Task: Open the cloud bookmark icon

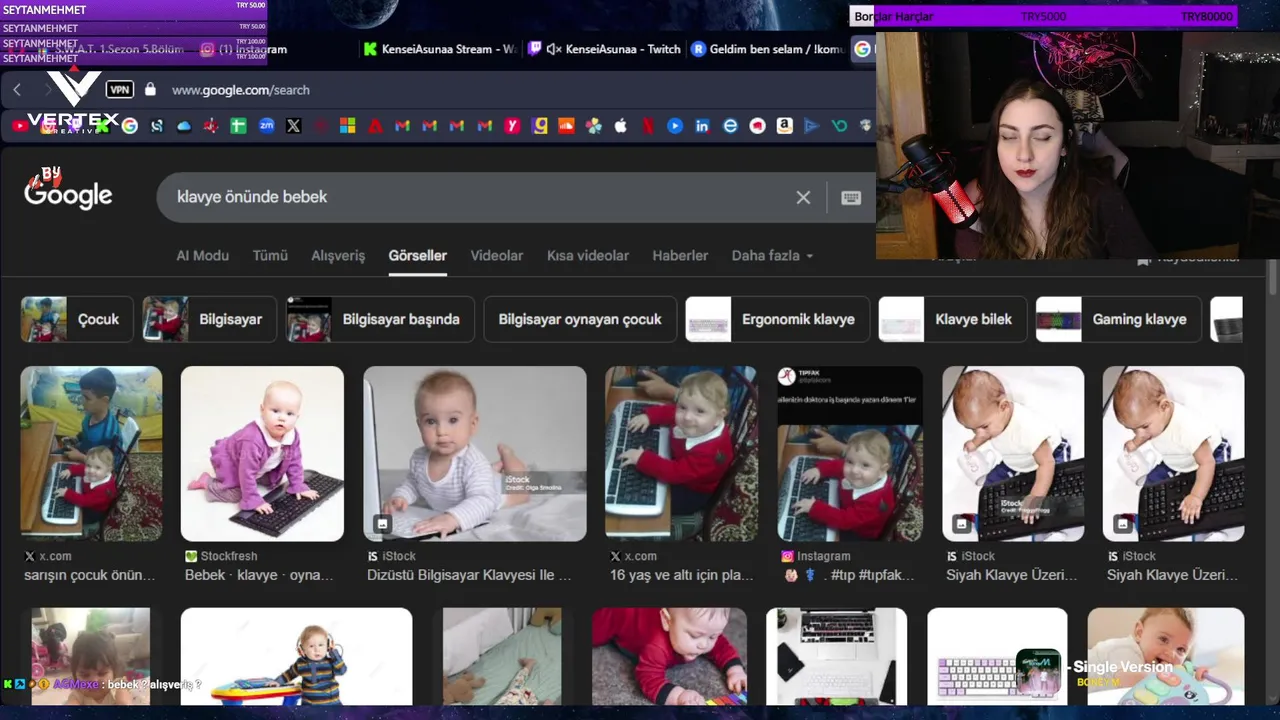Action: [x=184, y=126]
